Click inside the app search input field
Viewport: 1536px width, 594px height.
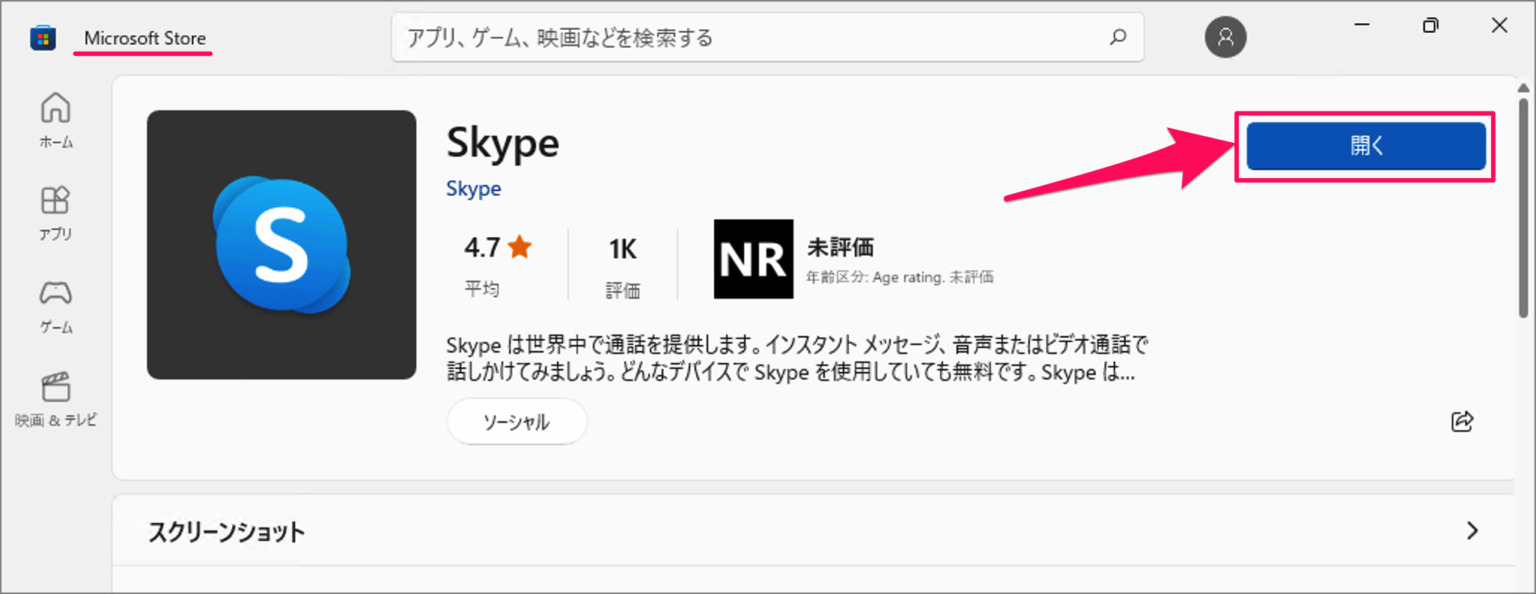pos(700,37)
